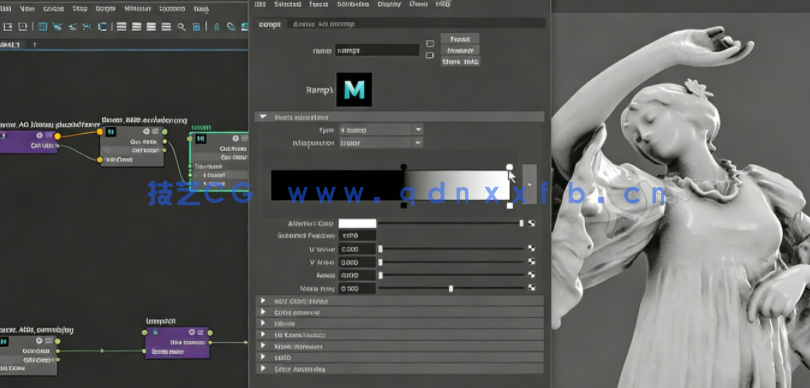
Task: Expand the Color Balance section
Action: click(263, 312)
